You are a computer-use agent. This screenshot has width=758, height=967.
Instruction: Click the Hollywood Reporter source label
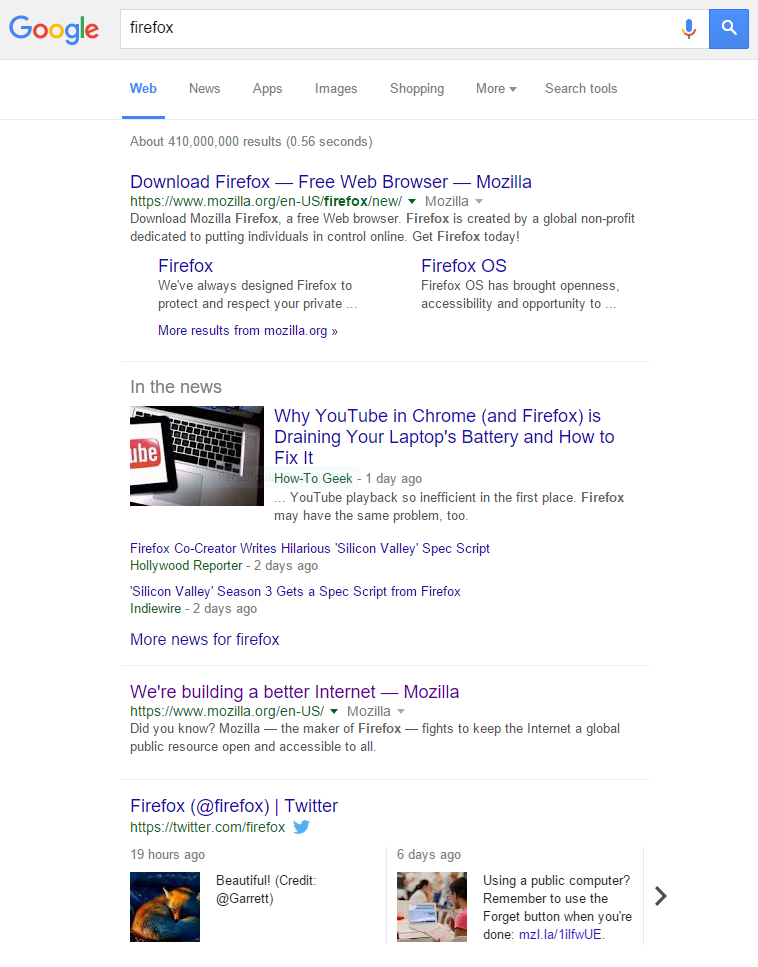click(x=186, y=566)
